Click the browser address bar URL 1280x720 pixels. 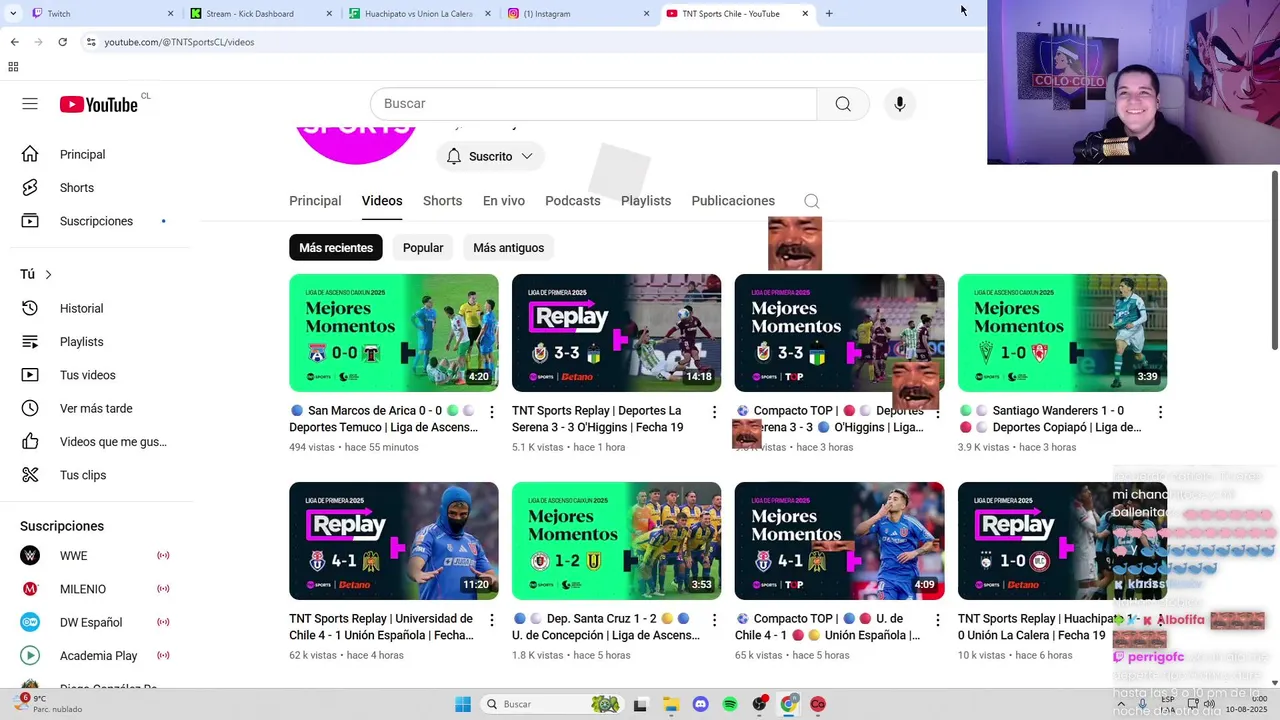(179, 42)
